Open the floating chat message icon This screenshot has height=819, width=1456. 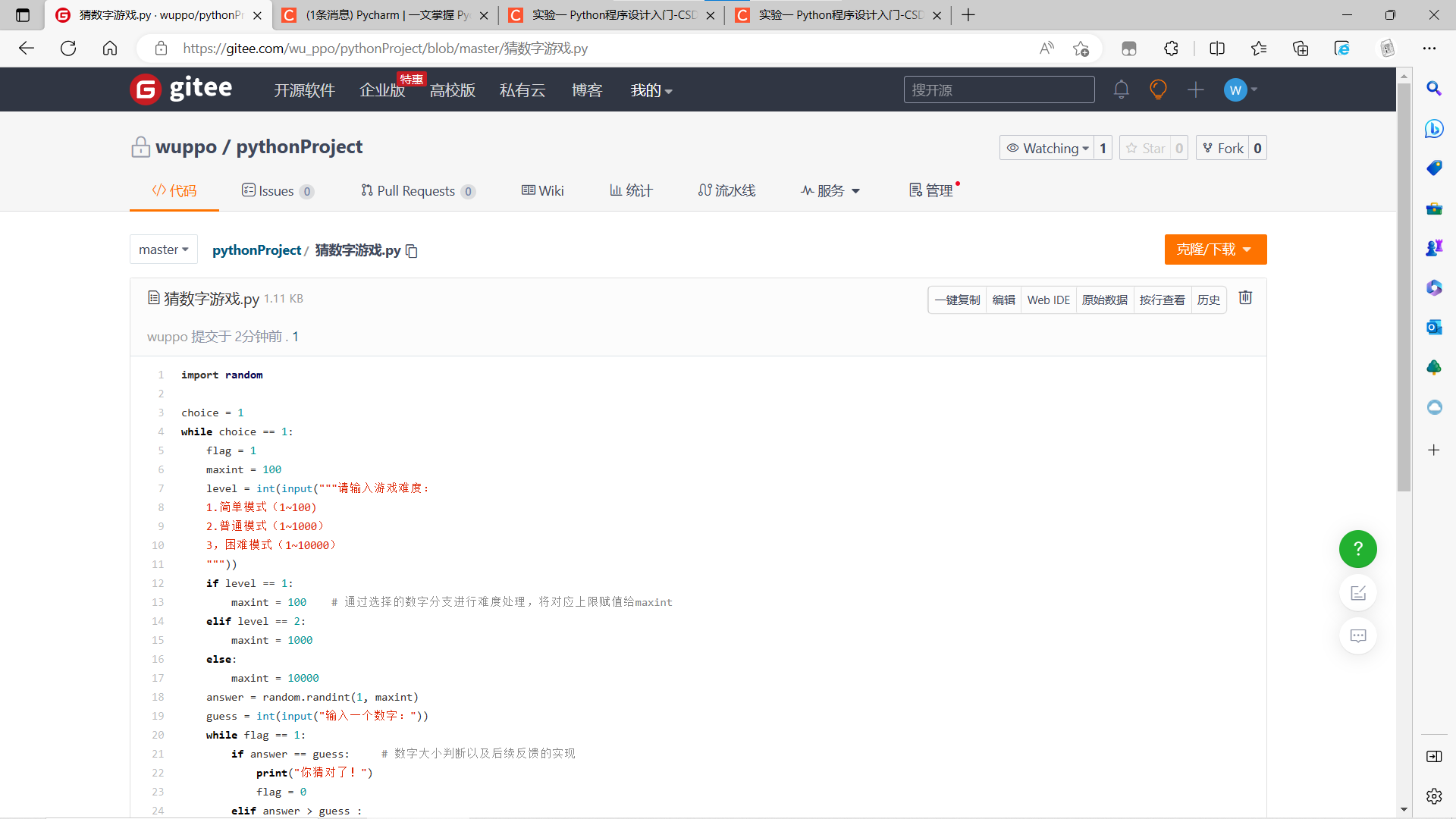click(1357, 635)
